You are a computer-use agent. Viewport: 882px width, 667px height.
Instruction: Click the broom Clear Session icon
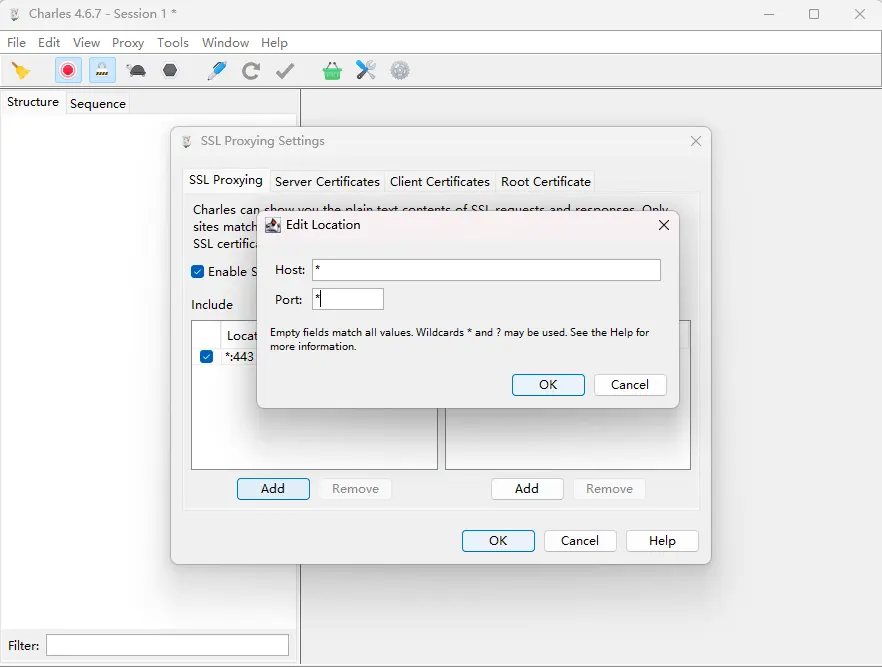click(21, 71)
